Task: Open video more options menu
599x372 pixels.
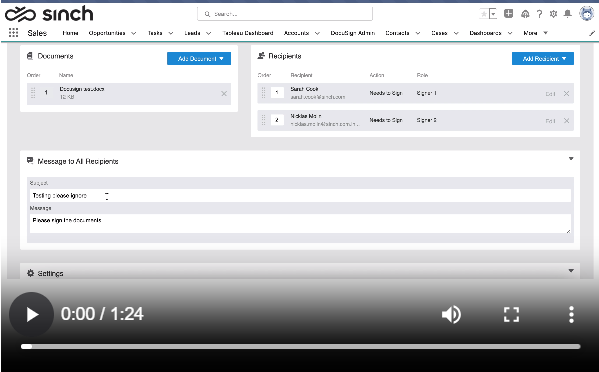Action: (571, 315)
